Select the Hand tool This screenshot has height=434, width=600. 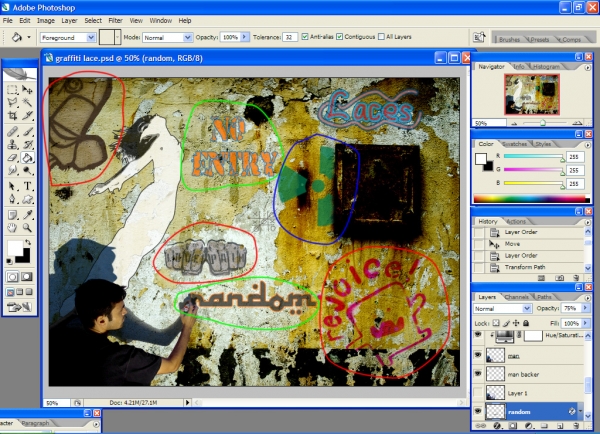click(x=12, y=228)
